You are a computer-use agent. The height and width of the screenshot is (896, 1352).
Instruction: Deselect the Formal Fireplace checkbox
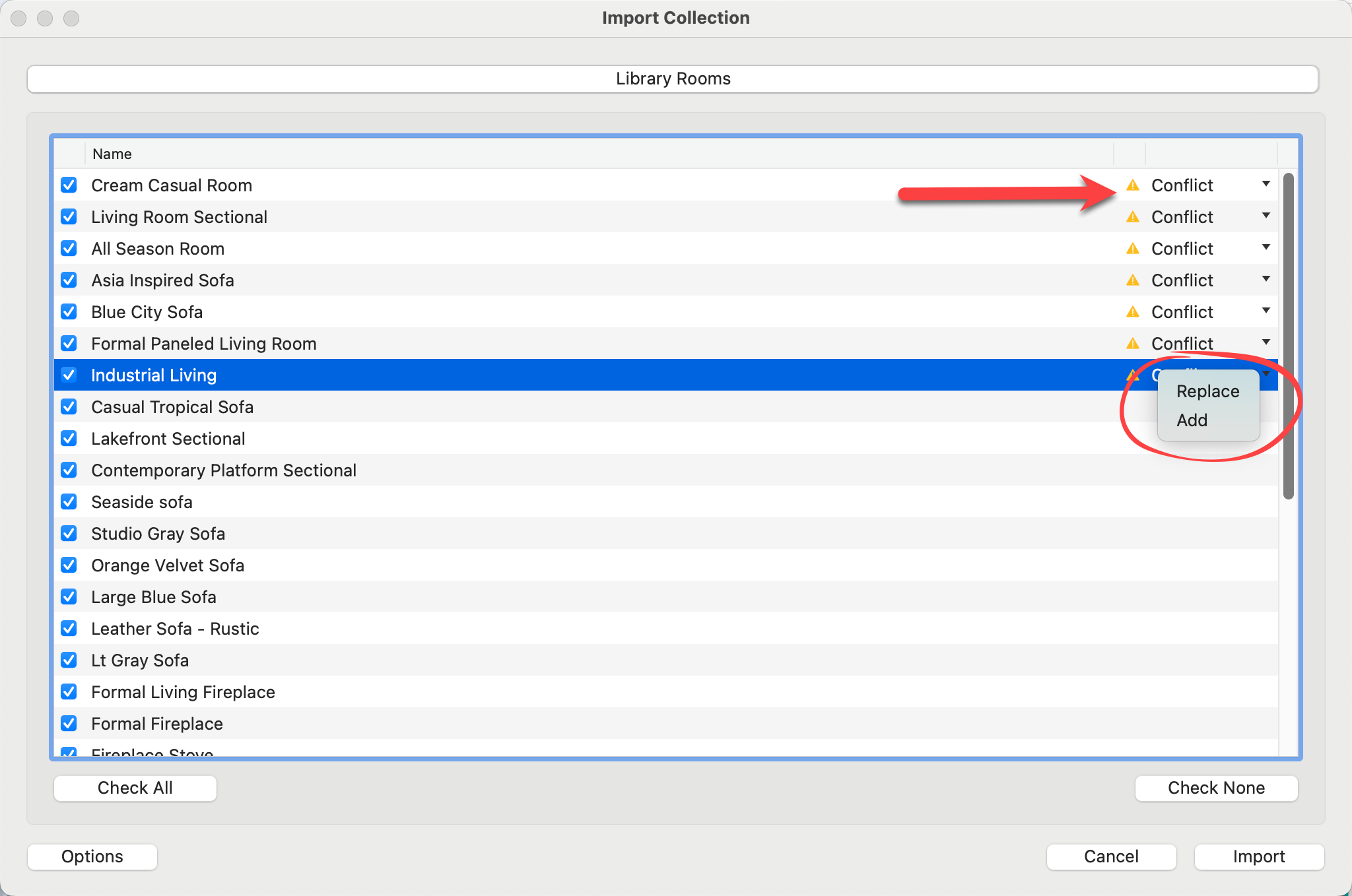tap(69, 724)
